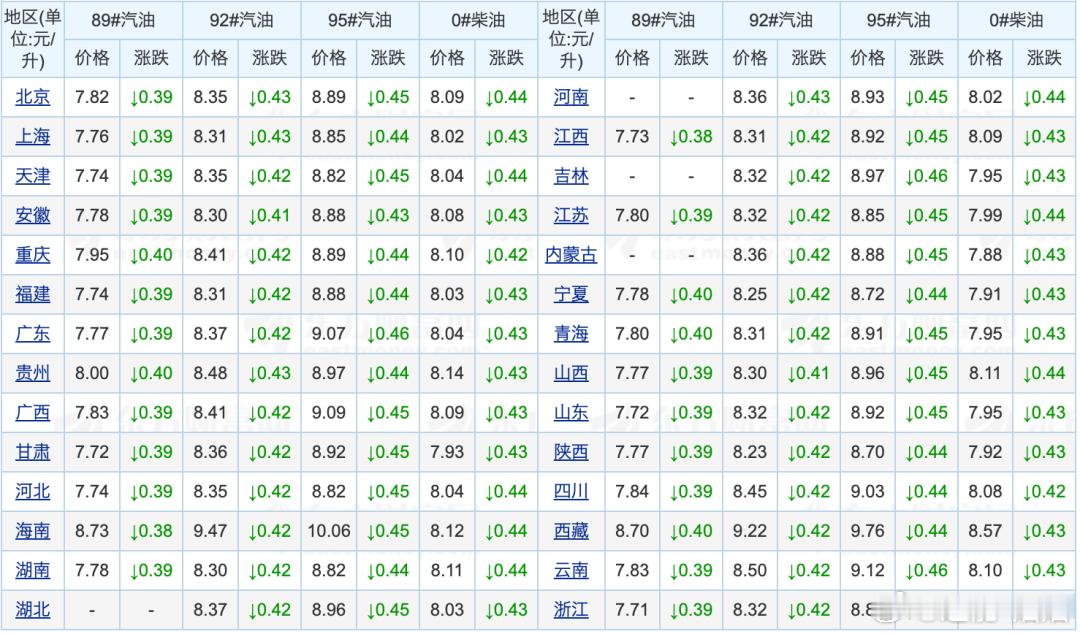Open the 湖南 region link
This screenshot has height=634, width=1080.
pyautogui.click(x=32, y=571)
